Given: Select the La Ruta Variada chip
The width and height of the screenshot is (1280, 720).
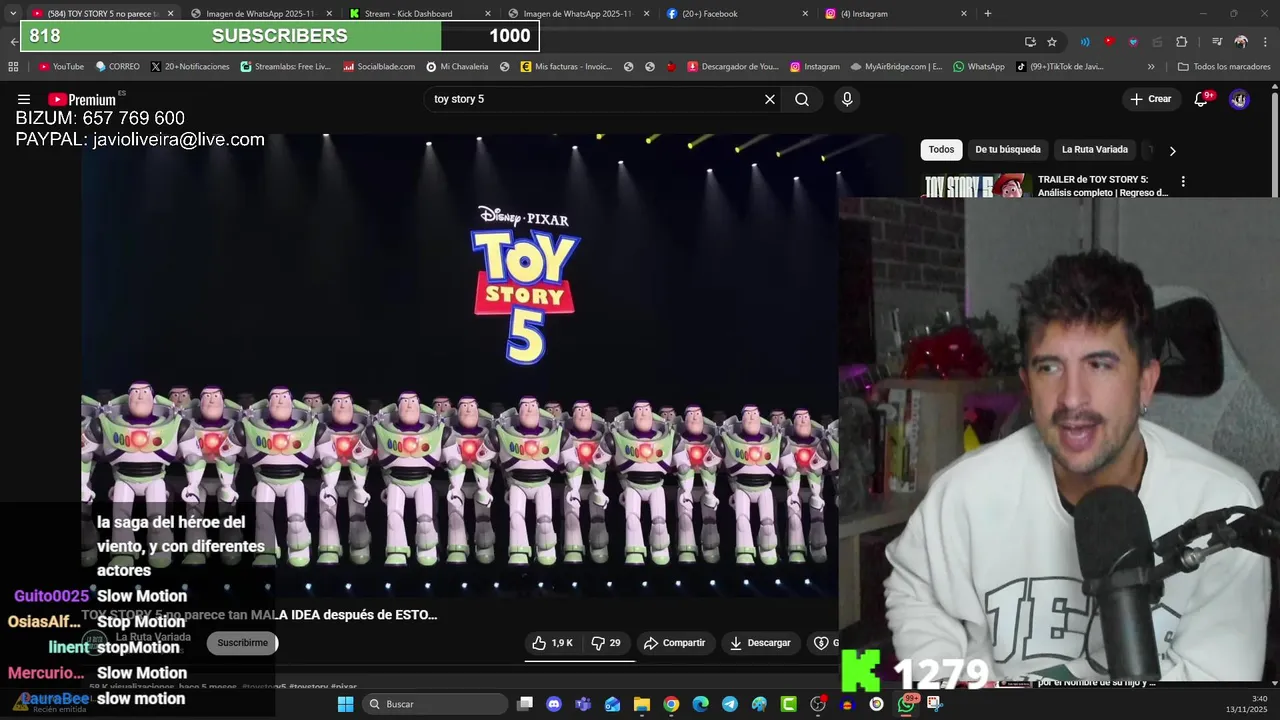Looking at the screenshot, I should point(1095,150).
